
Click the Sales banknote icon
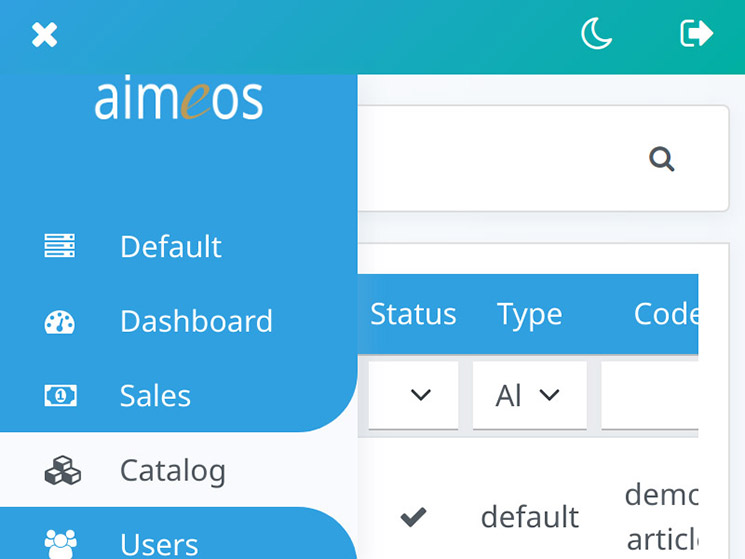[x=60, y=396]
